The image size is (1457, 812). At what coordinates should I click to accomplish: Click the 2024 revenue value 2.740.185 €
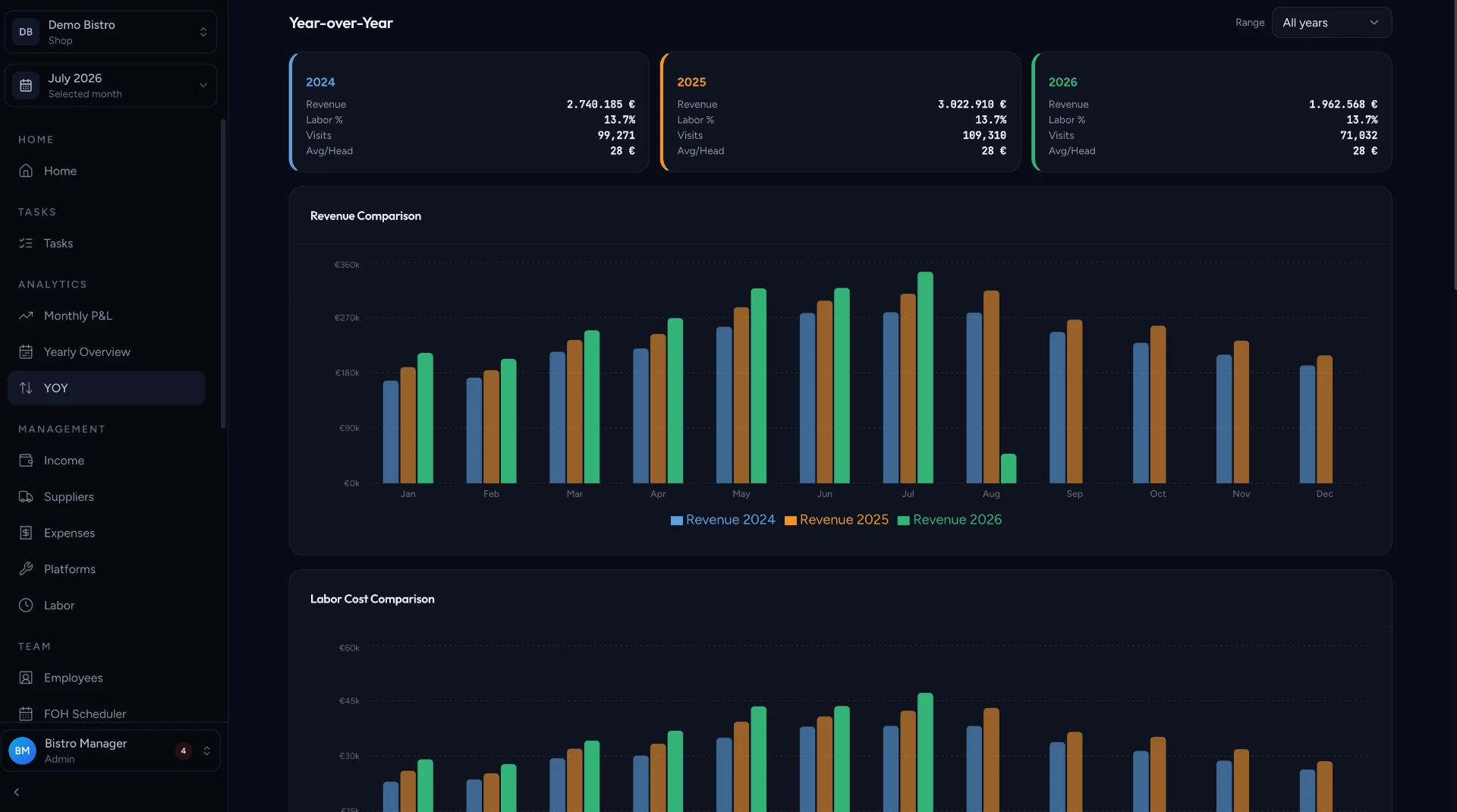[600, 104]
